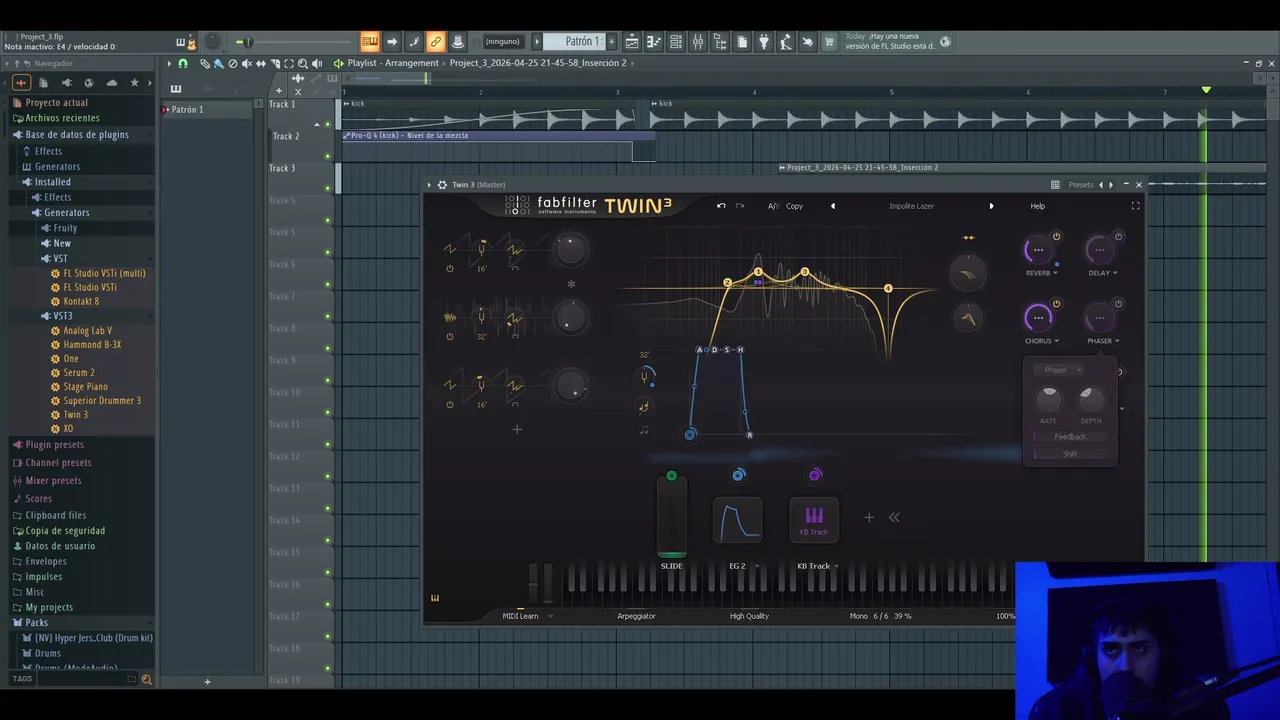Image resolution: width=1280 pixels, height=720 pixels.
Task: Open Effects under Base de datos de plugins
Action: pyautogui.click(x=48, y=151)
